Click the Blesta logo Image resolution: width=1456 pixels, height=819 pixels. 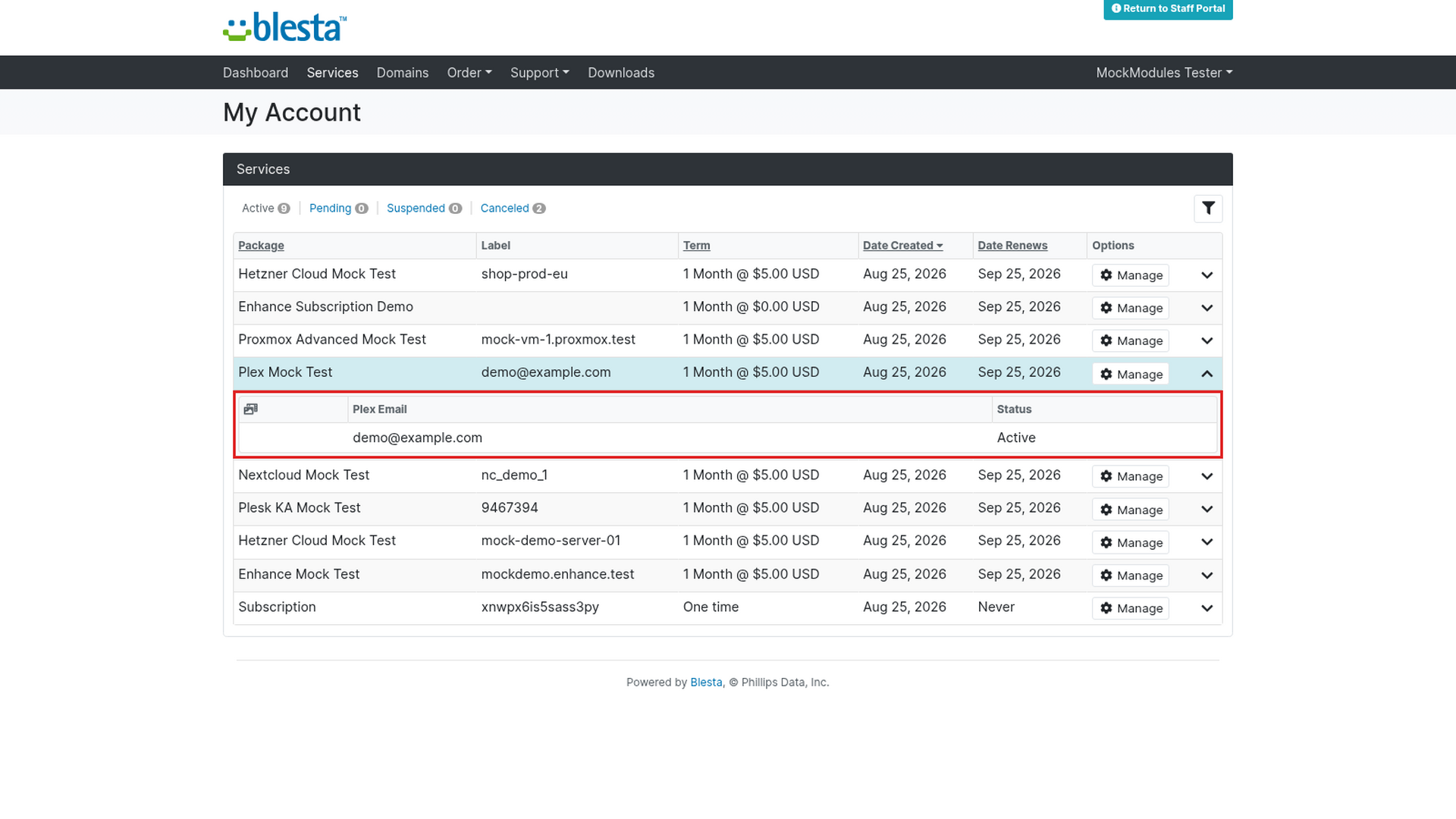[285, 27]
